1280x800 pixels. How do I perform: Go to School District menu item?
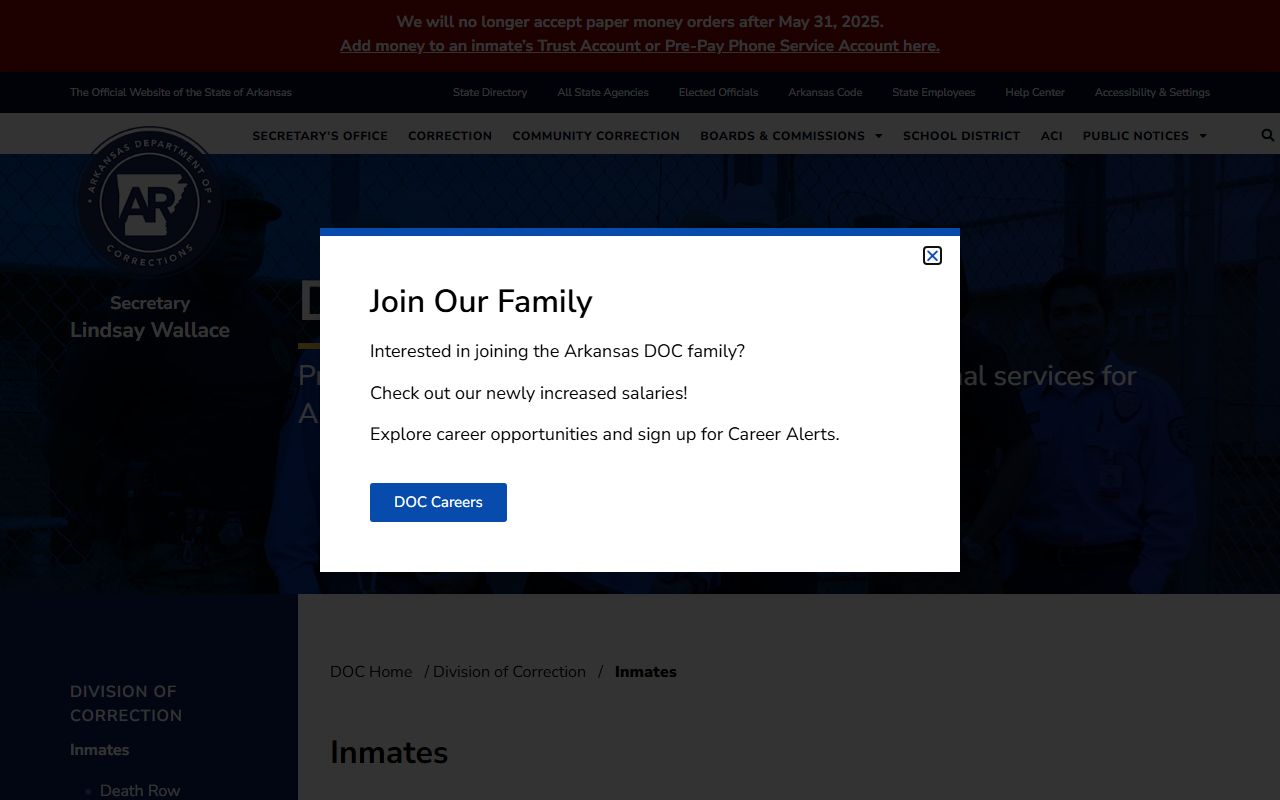(962, 136)
